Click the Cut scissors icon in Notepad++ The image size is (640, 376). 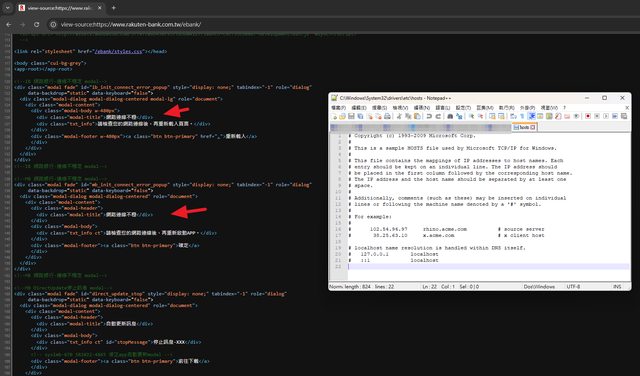coord(400,116)
